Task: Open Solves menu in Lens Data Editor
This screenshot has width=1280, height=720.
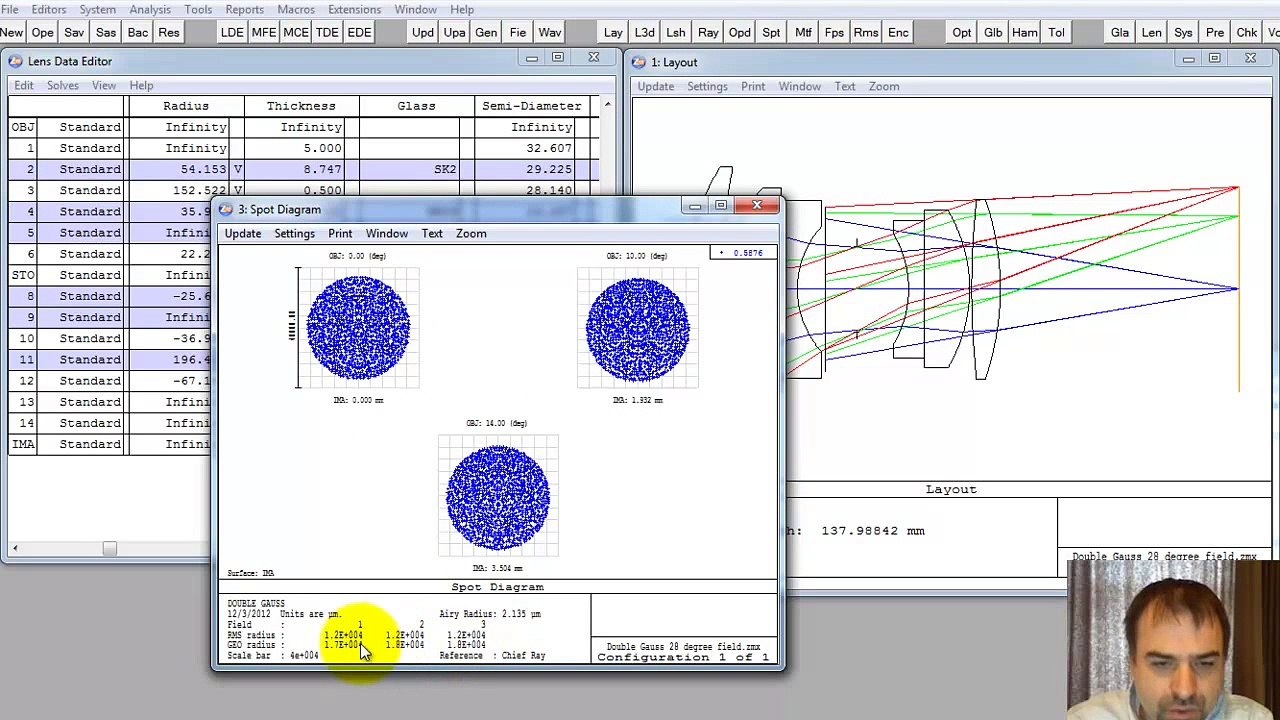Action: (62, 85)
